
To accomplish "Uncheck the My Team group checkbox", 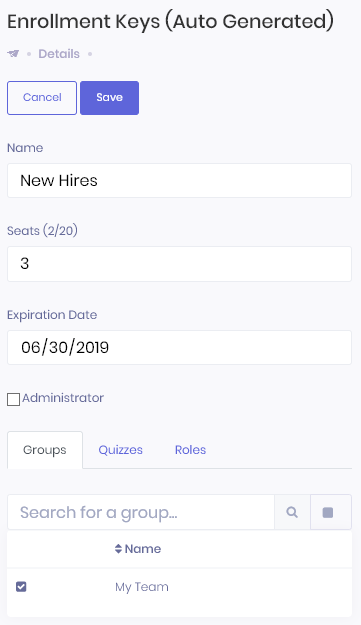I will click(21, 587).
